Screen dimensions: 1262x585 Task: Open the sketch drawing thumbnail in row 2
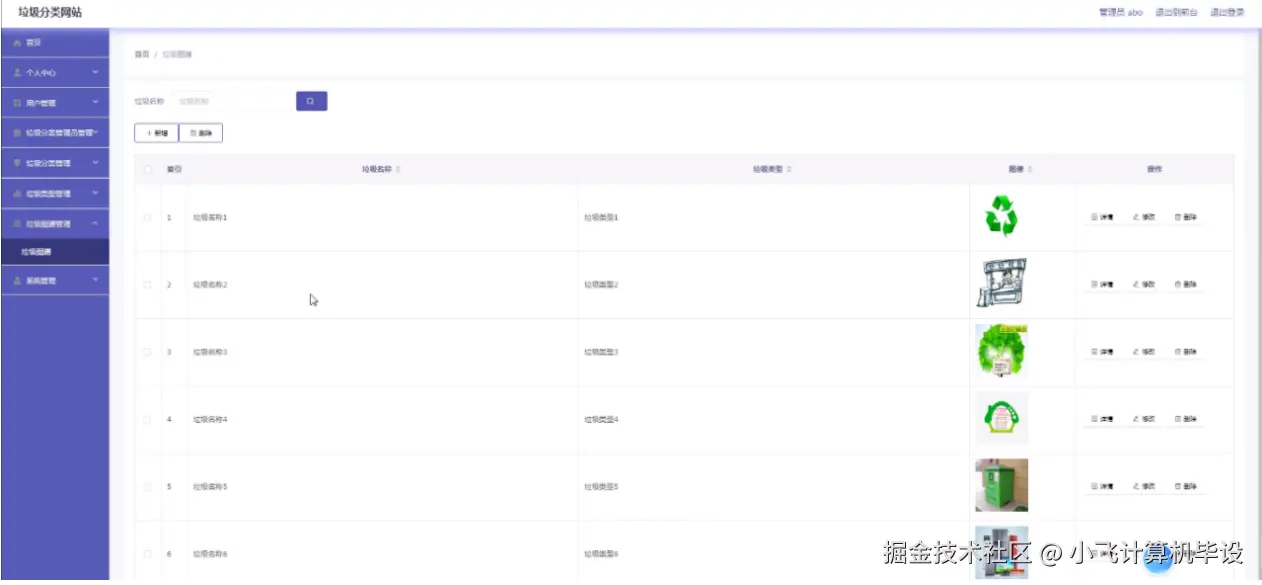pyautogui.click(x=1001, y=283)
